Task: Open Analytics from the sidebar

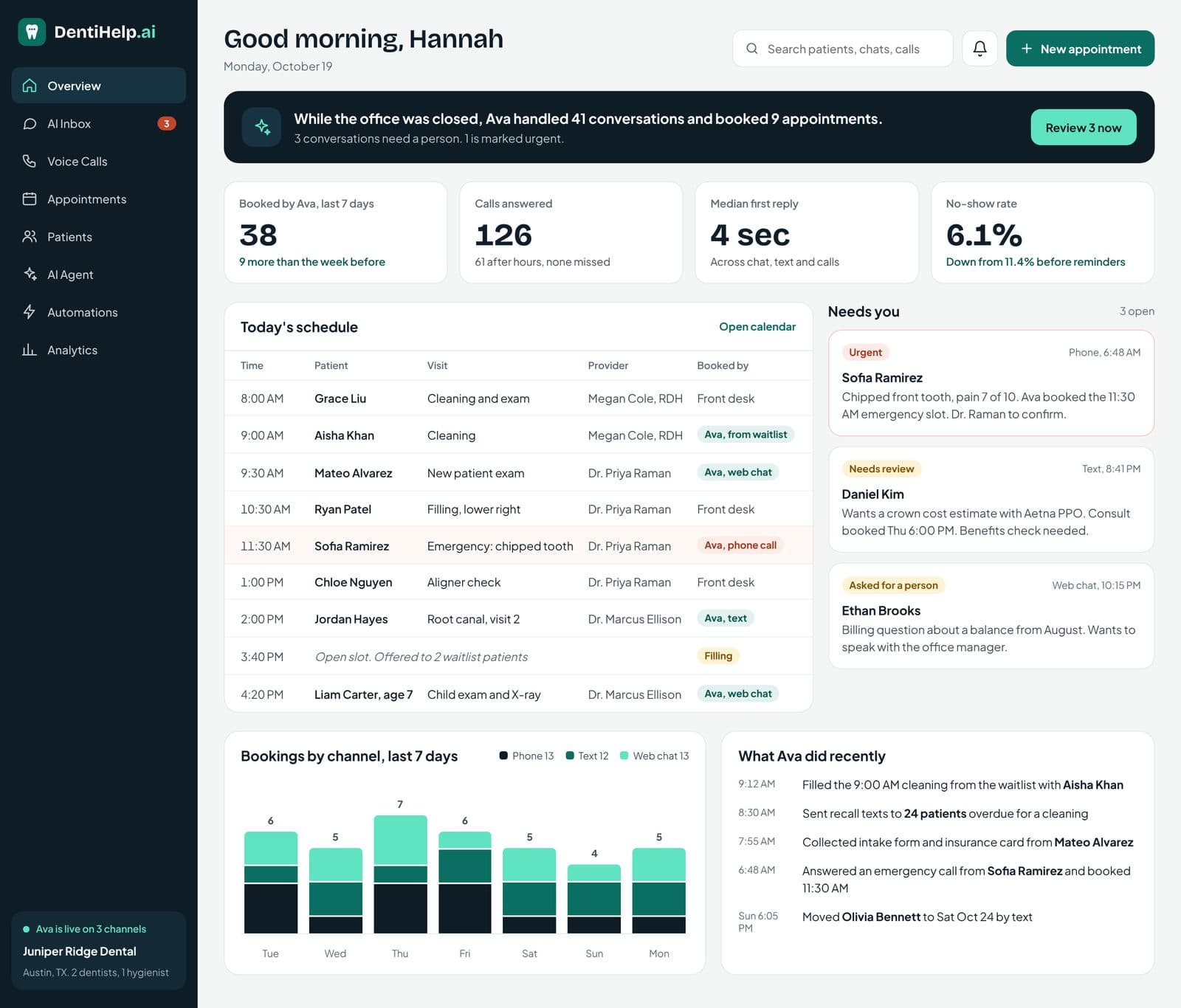Action: [x=99, y=349]
